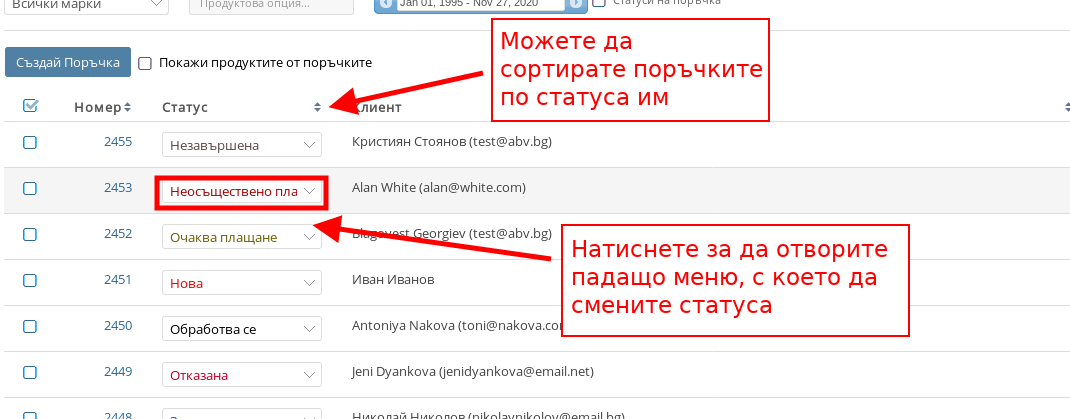Image resolution: width=1070 pixels, height=419 pixels.
Task: Click the Клиент column sort arrow at far right
Action: pos(1066,107)
